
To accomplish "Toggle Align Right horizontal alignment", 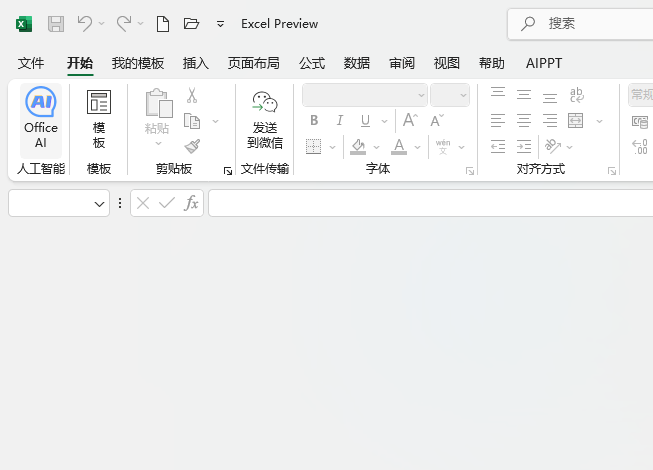I will pos(550,121).
